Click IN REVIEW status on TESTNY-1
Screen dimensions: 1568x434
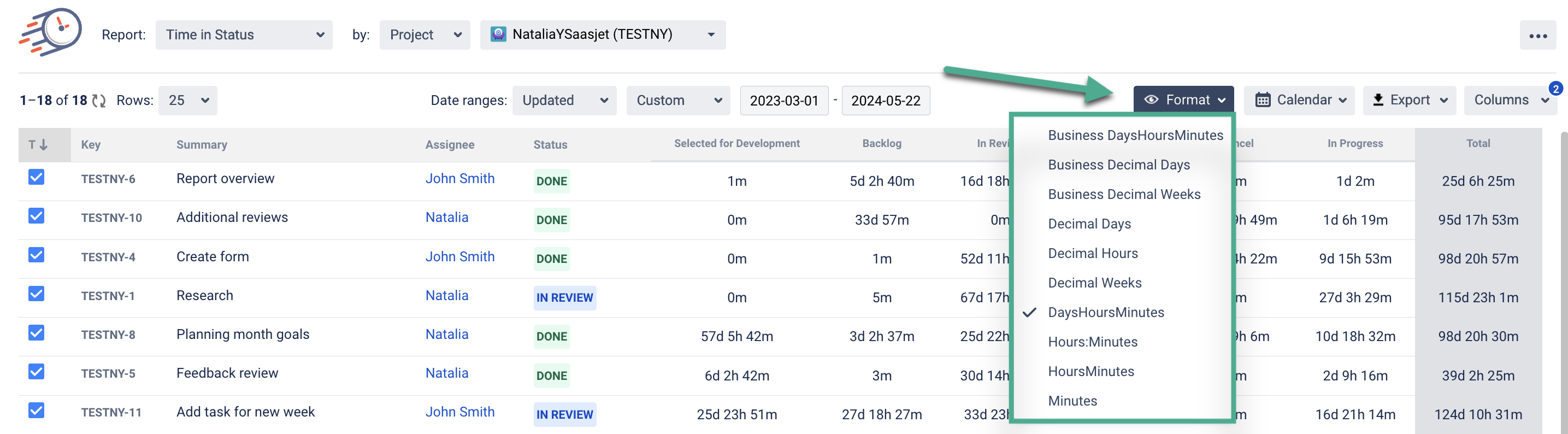564,298
